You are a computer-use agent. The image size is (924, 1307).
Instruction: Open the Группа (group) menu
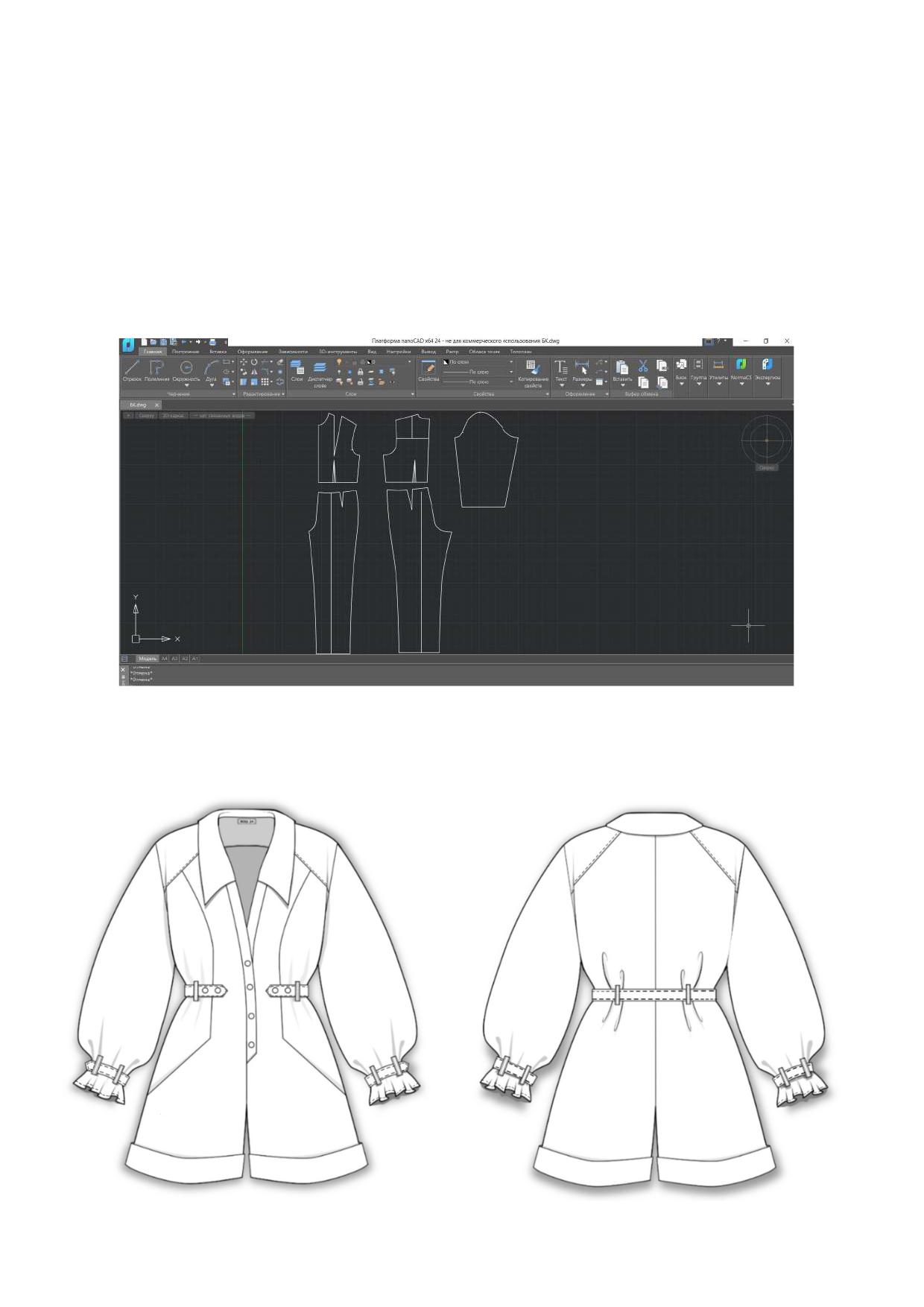coord(698,373)
